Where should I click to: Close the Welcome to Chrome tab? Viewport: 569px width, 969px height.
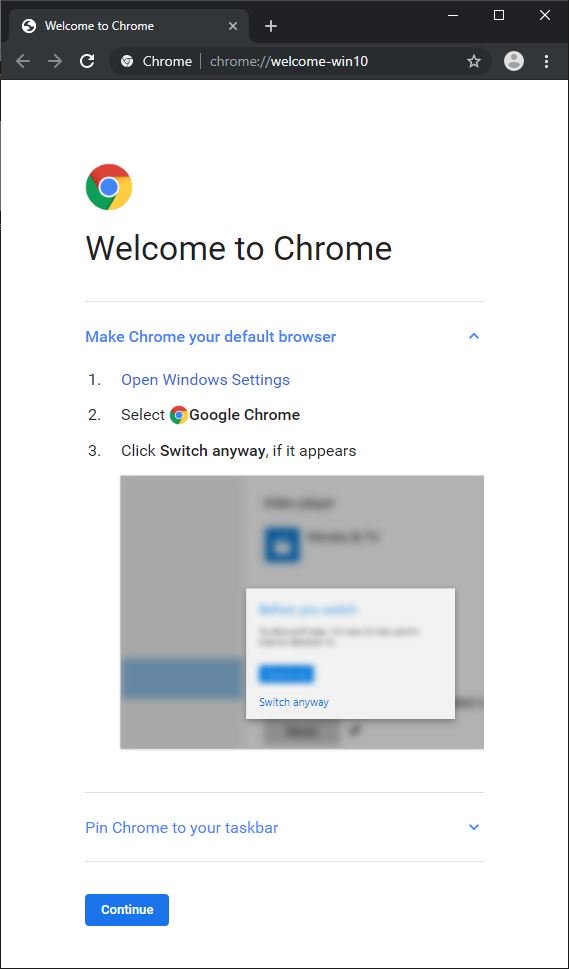pos(233,26)
